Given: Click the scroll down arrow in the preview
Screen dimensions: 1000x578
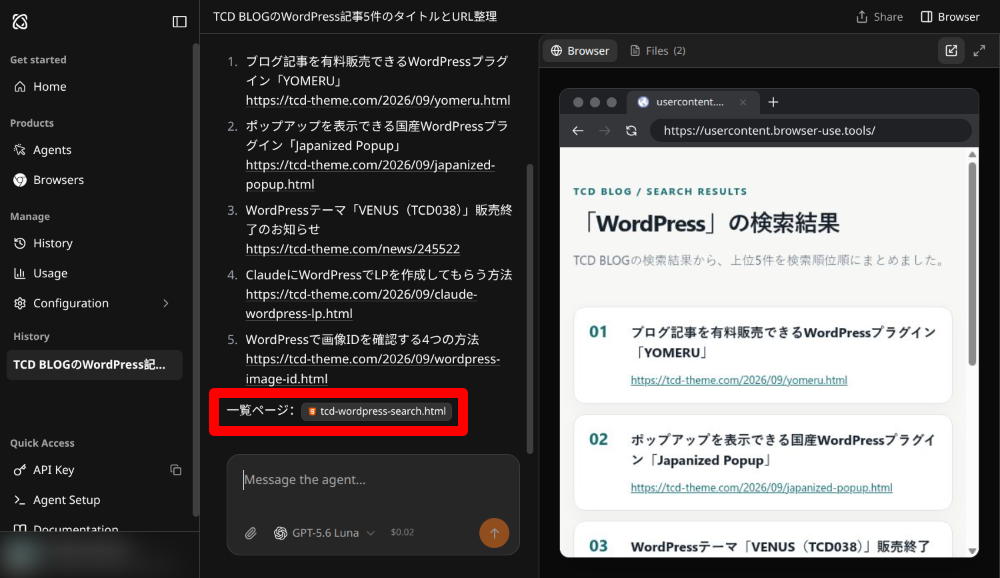Looking at the screenshot, I should (972, 551).
